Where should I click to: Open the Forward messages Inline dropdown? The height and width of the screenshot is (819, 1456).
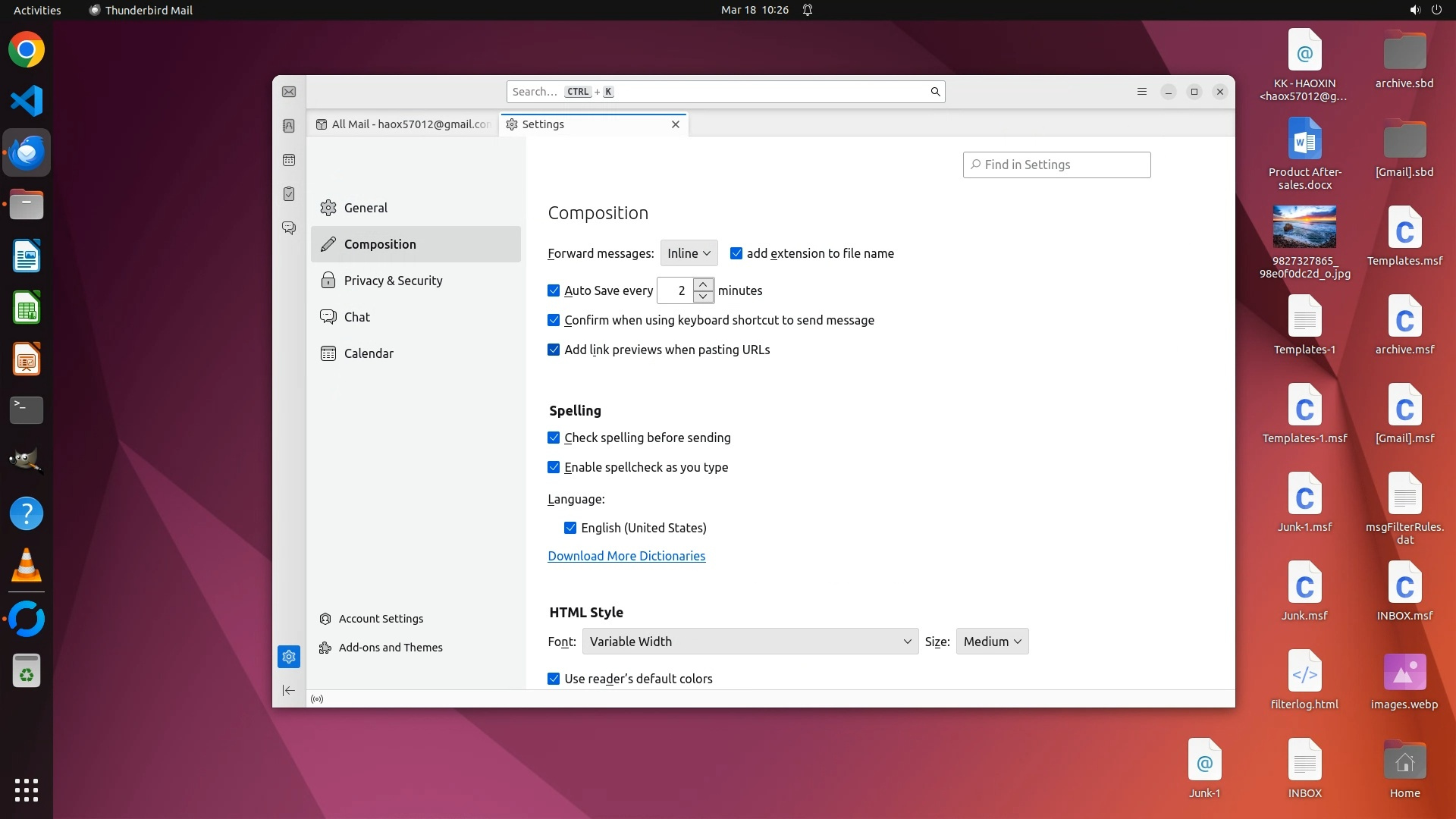(689, 253)
